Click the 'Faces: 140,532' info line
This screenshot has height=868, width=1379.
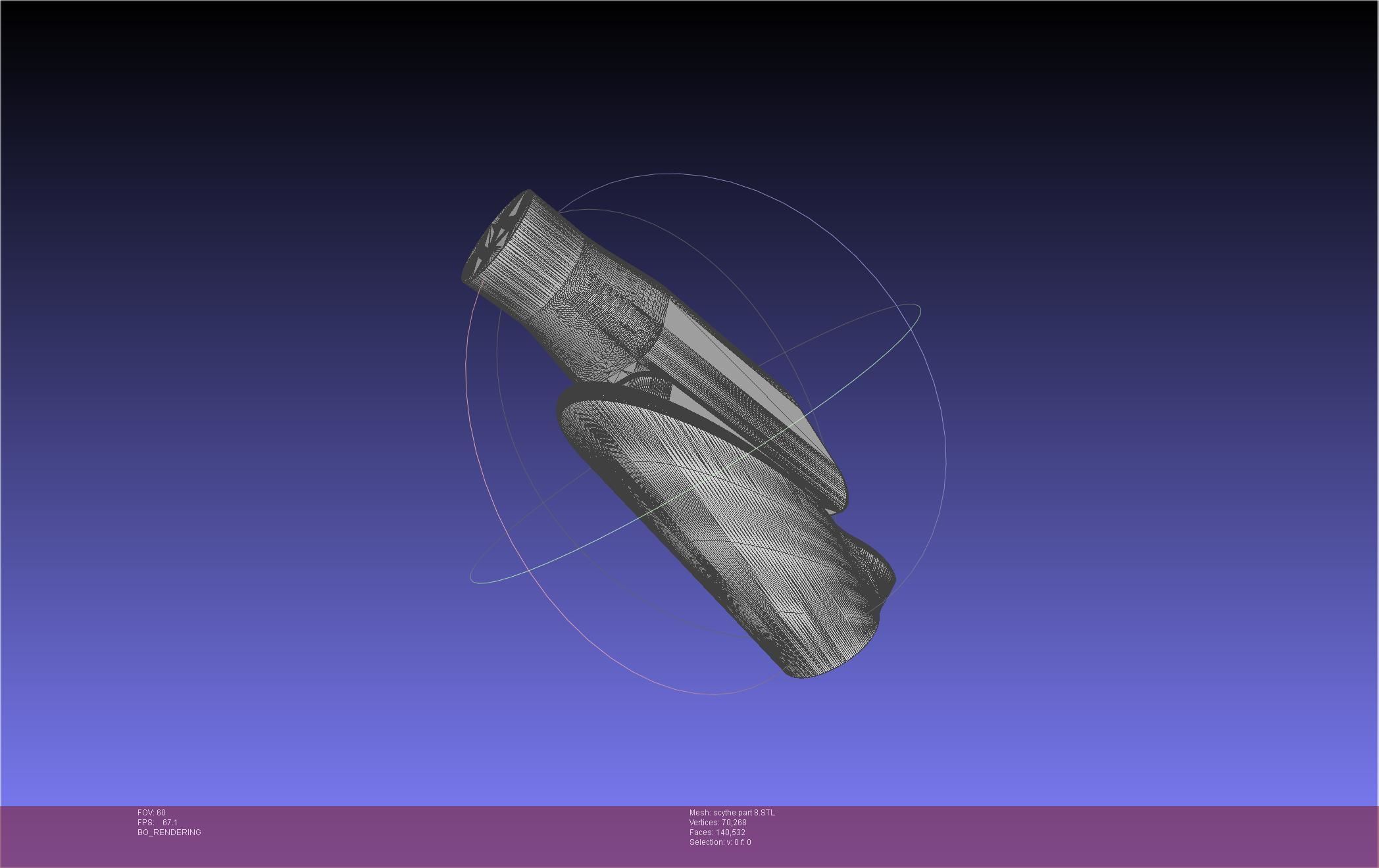(x=717, y=832)
